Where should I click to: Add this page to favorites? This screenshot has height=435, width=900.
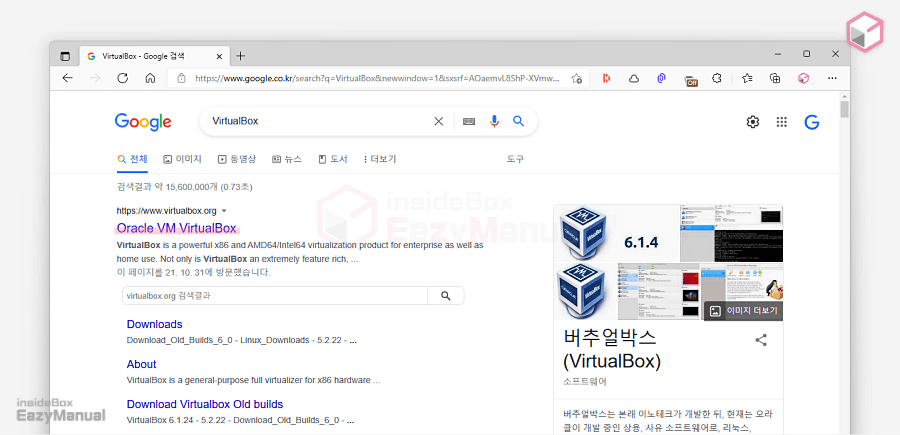point(577,79)
